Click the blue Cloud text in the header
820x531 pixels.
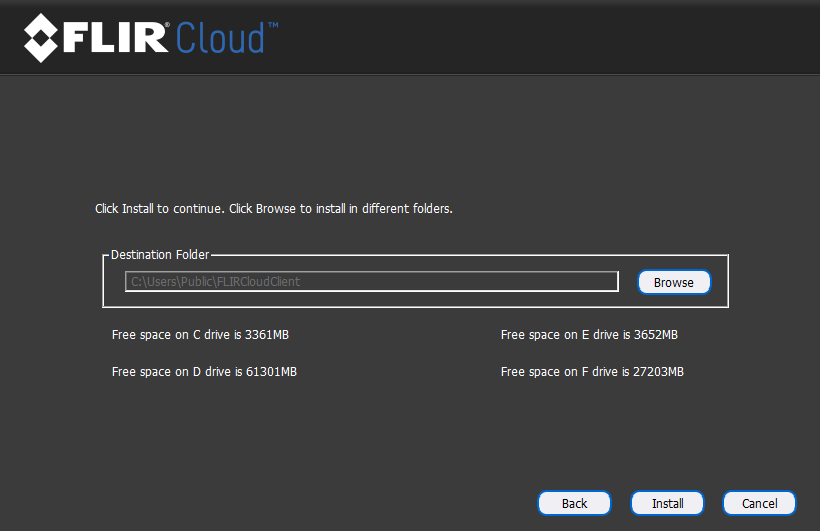tap(220, 38)
